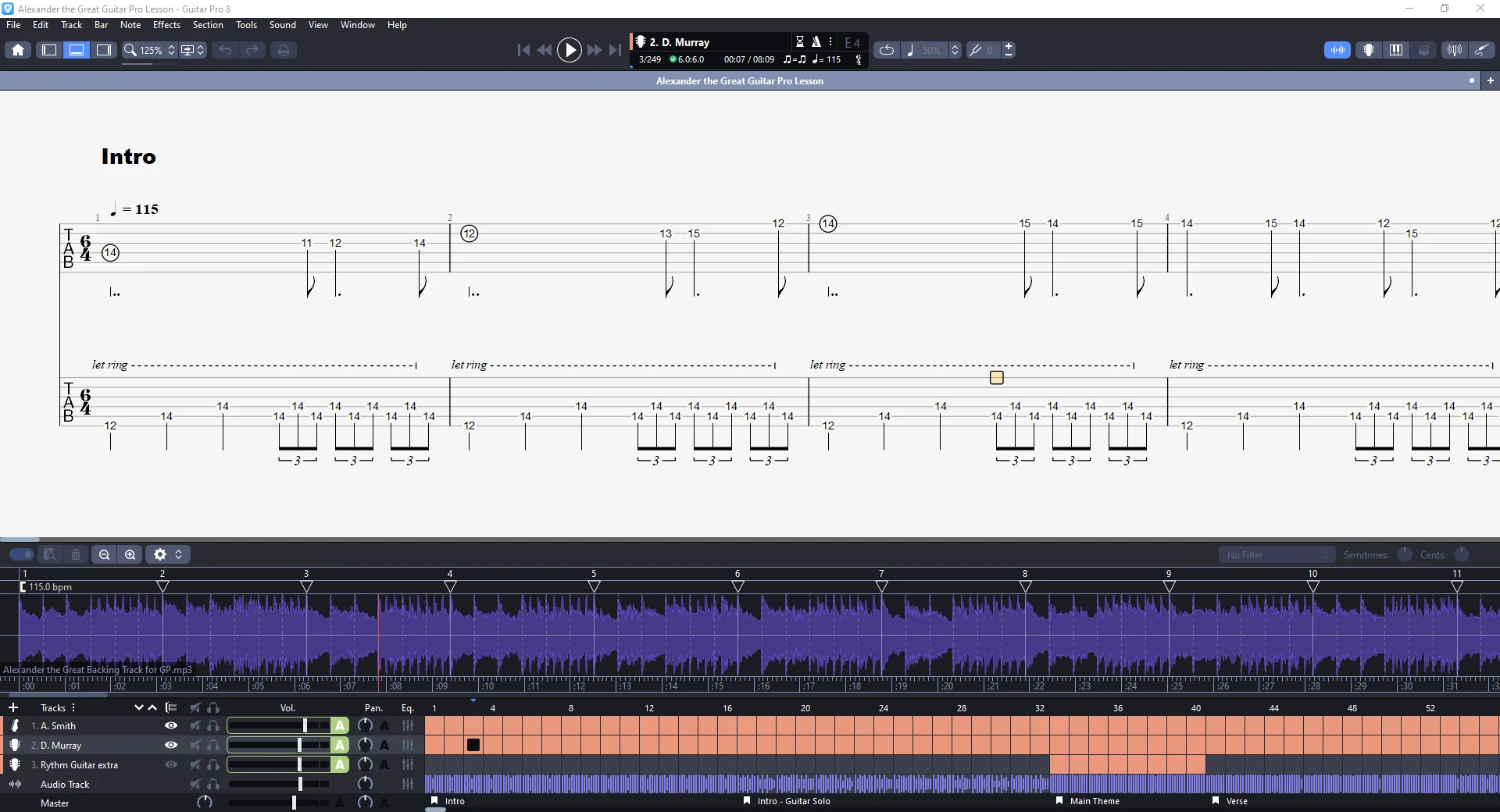The height and width of the screenshot is (812, 1500).
Task: Open the line-in guitar cable icon
Action: pyautogui.click(x=1481, y=50)
